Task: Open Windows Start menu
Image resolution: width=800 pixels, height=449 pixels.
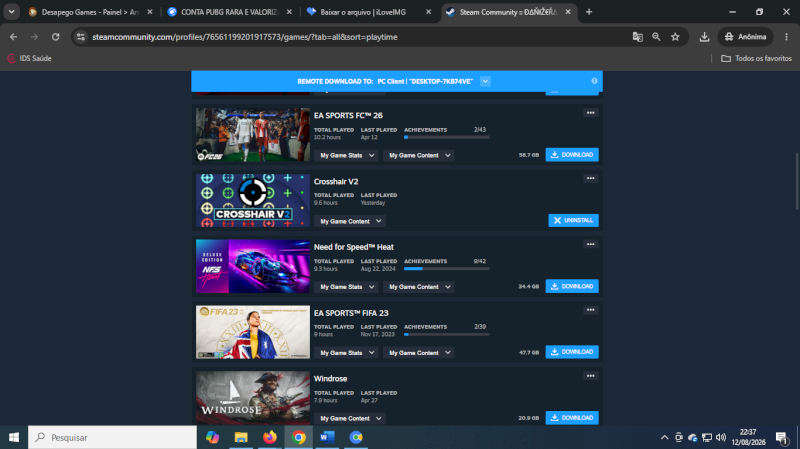Action: 14,437
